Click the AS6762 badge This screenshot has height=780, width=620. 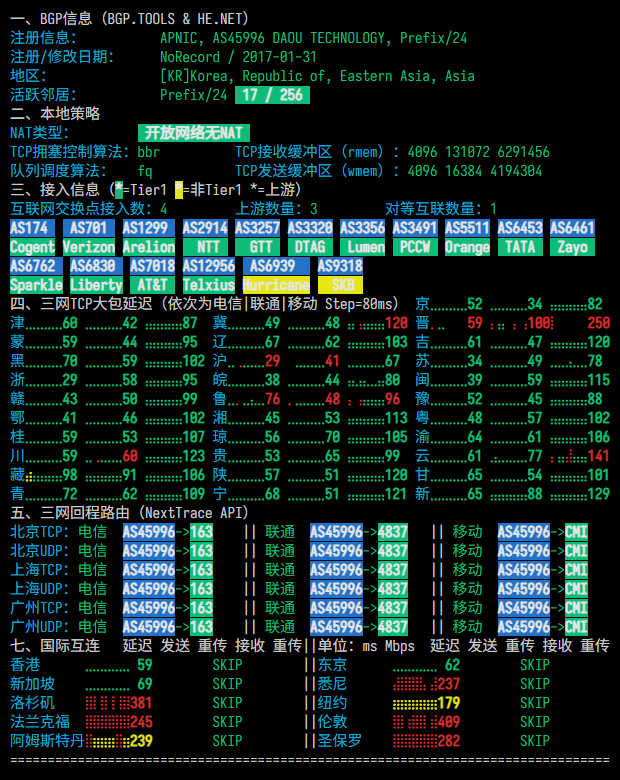pyautogui.click(x=36, y=266)
